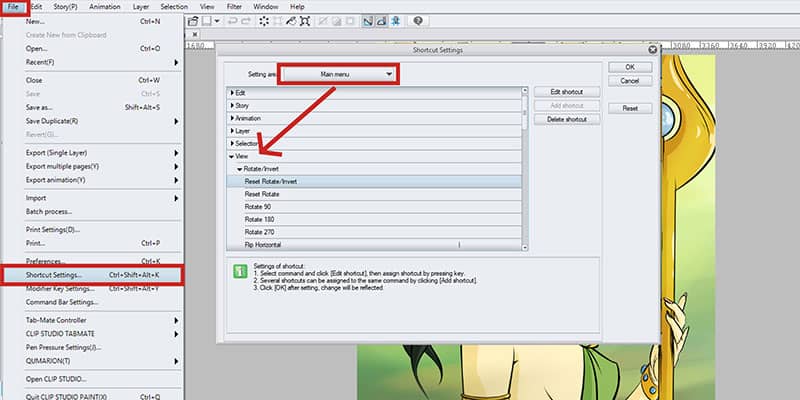Open the Save Duplicate(R) submenu
Screen dimensions: 800x400
coord(93,121)
